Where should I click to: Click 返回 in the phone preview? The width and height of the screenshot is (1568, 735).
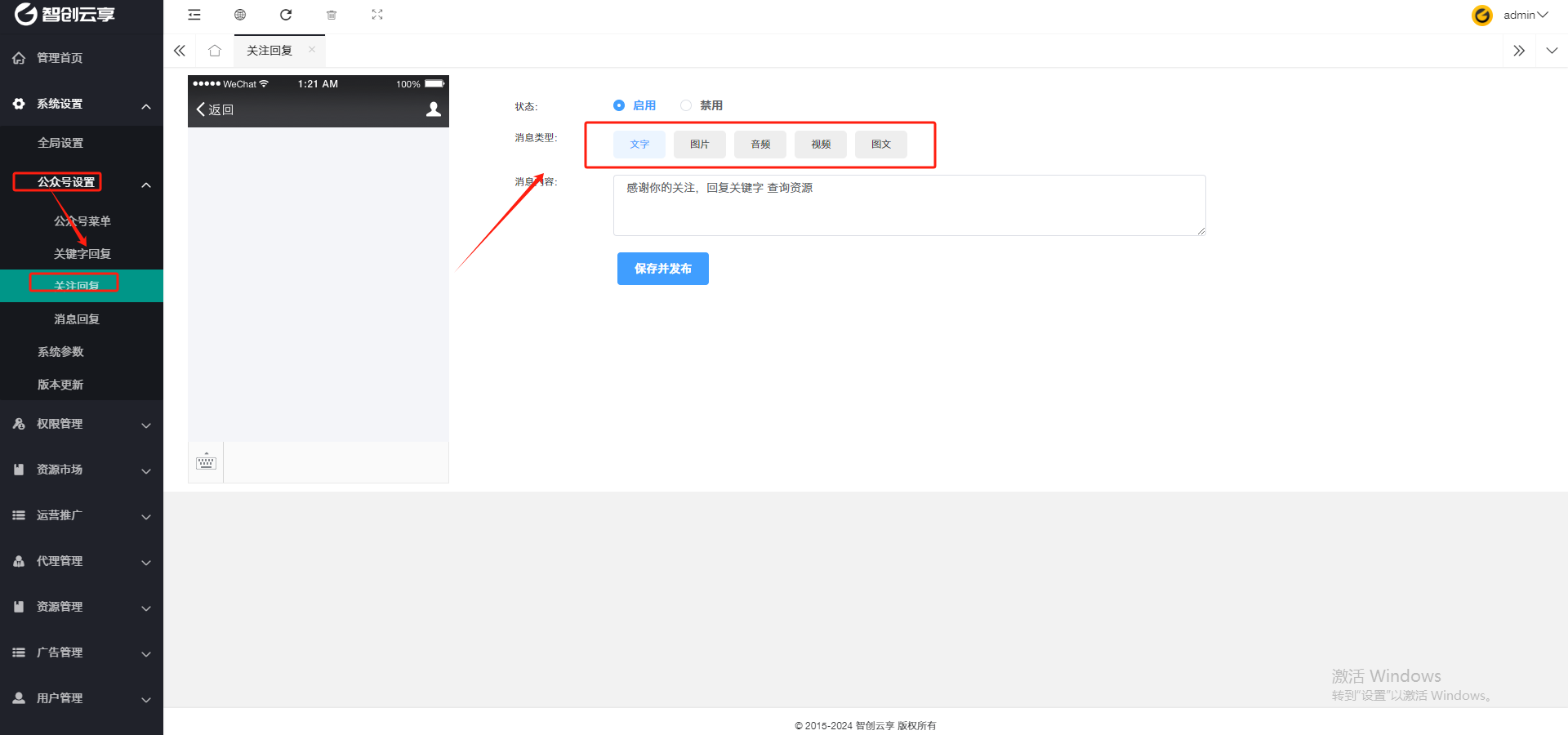(x=215, y=109)
